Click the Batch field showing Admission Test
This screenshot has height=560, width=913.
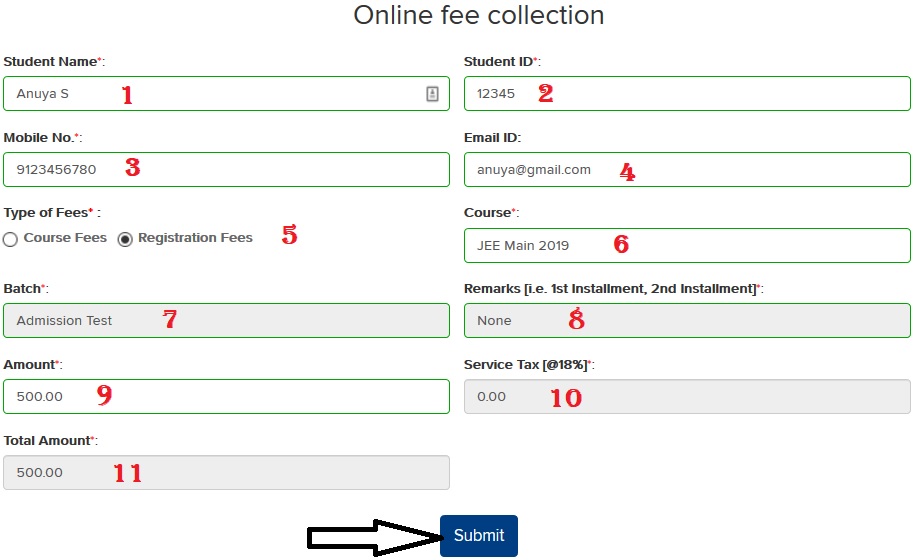point(226,320)
